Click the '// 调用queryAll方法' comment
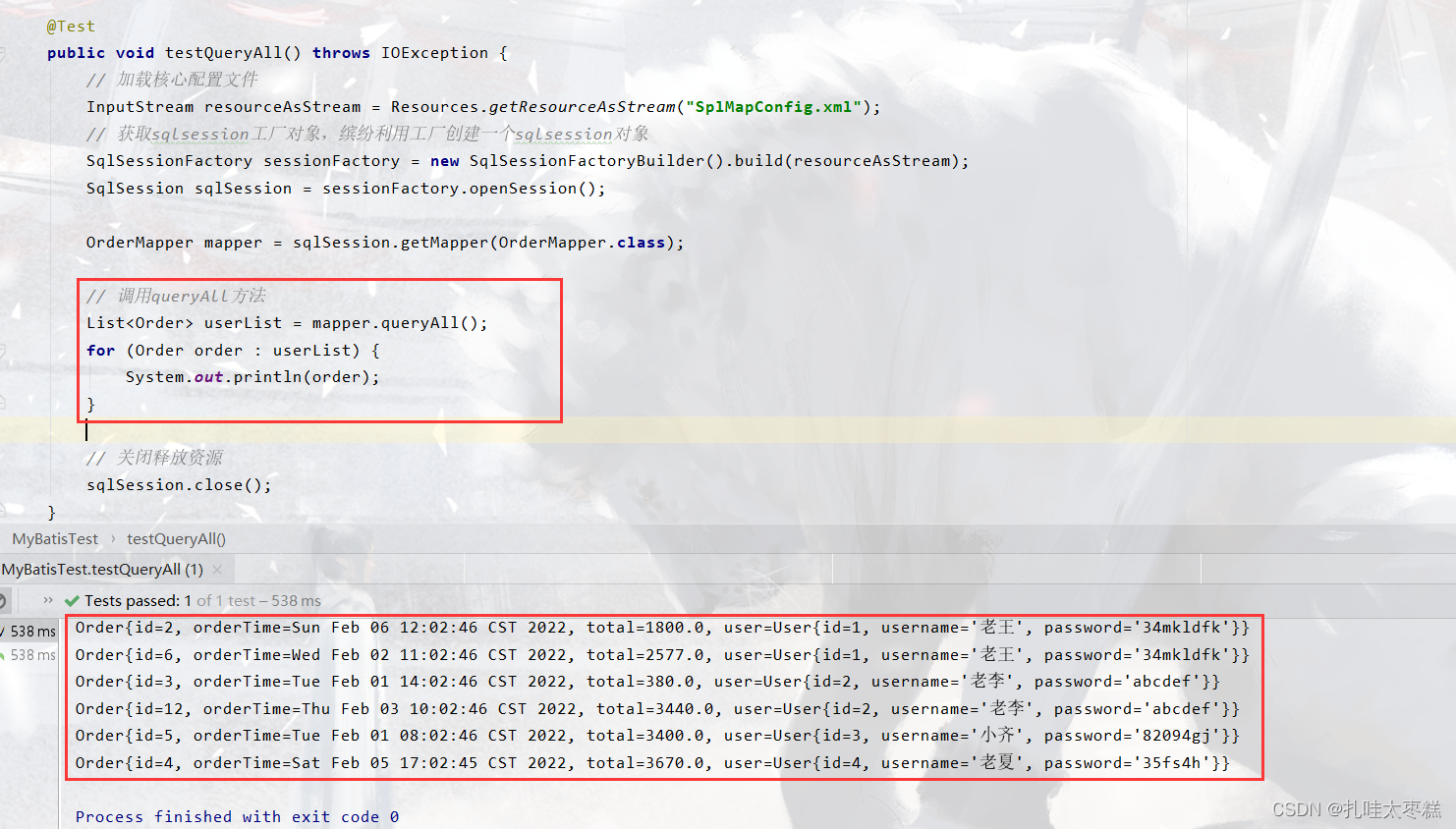Image resolution: width=1456 pixels, height=829 pixels. [176, 296]
